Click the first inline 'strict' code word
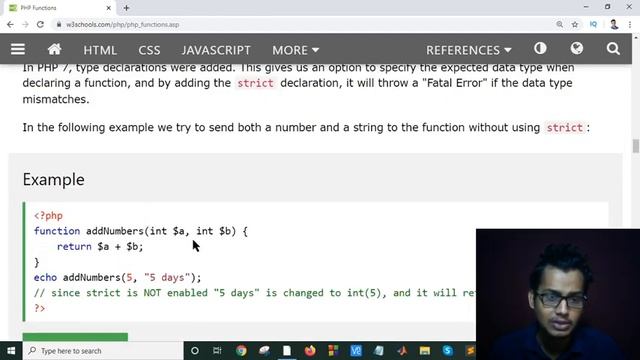Image resolution: width=640 pixels, height=360 pixels. click(x=256, y=83)
